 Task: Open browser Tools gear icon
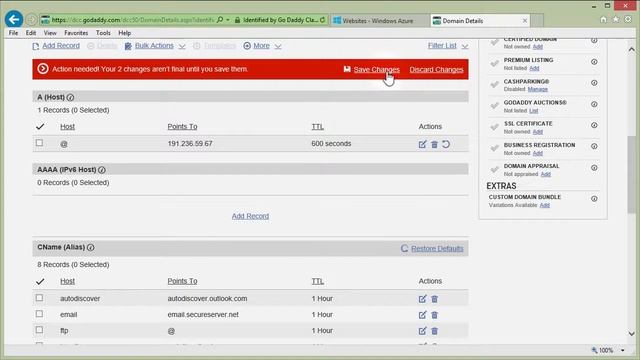click(628, 19)
